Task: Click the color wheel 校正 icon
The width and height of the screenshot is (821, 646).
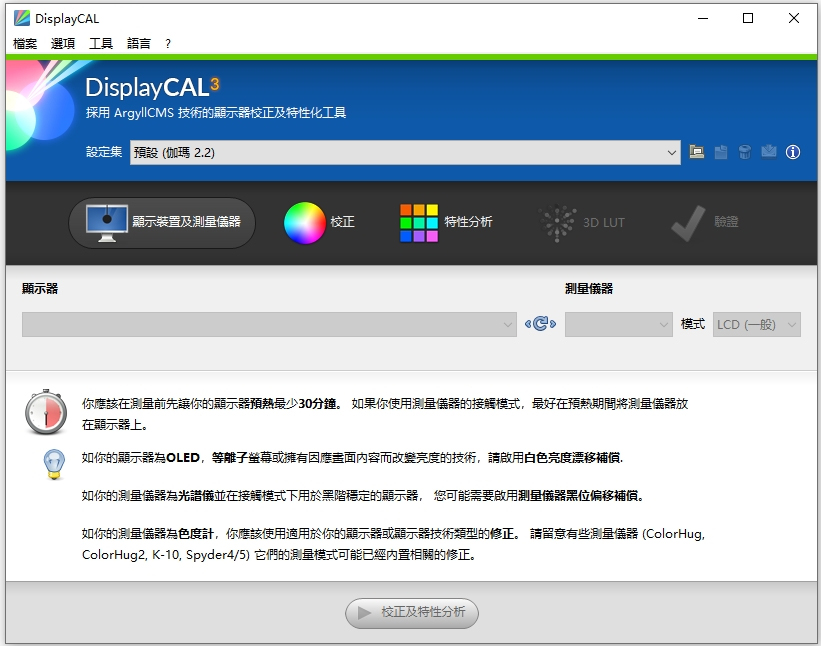Action: [x=305, y=222]
